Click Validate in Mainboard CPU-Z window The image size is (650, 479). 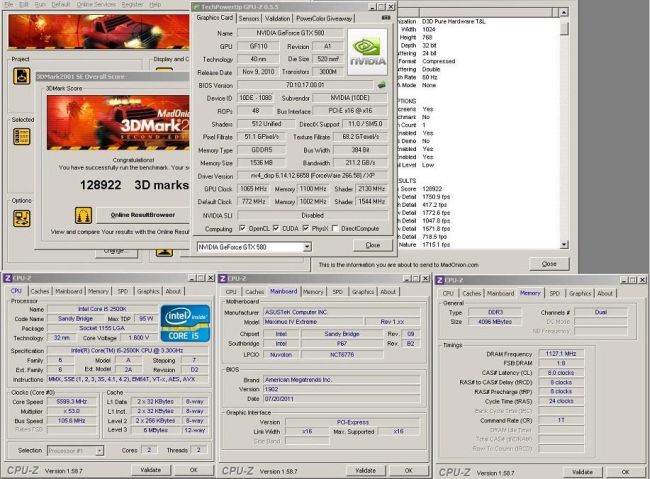366,471
